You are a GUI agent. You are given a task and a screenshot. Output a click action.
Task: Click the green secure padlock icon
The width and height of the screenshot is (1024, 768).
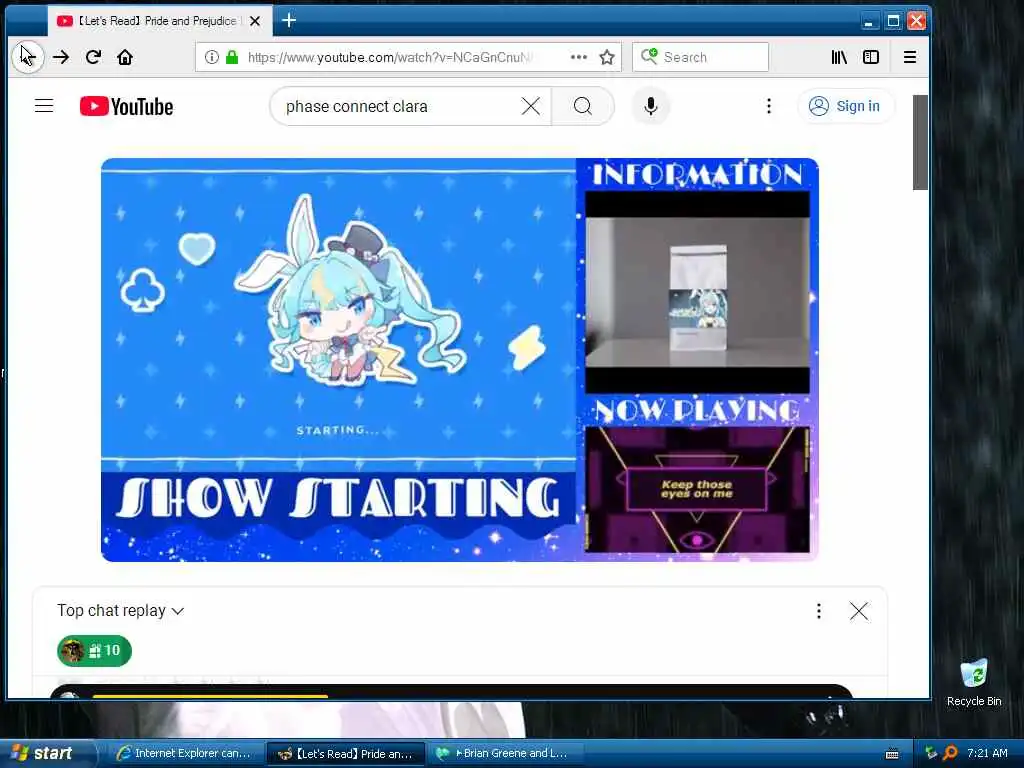(231, 57)
